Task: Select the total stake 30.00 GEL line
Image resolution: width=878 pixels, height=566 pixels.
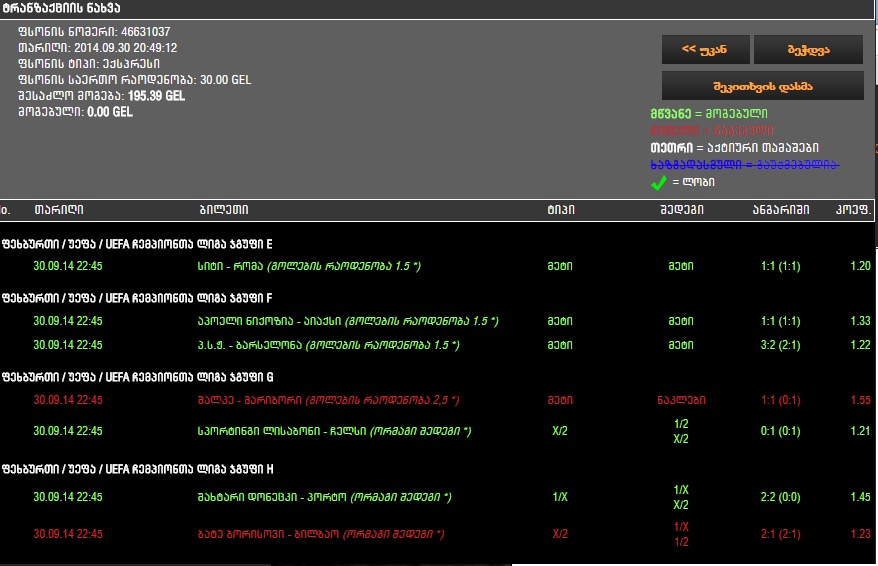Action: 134,80
